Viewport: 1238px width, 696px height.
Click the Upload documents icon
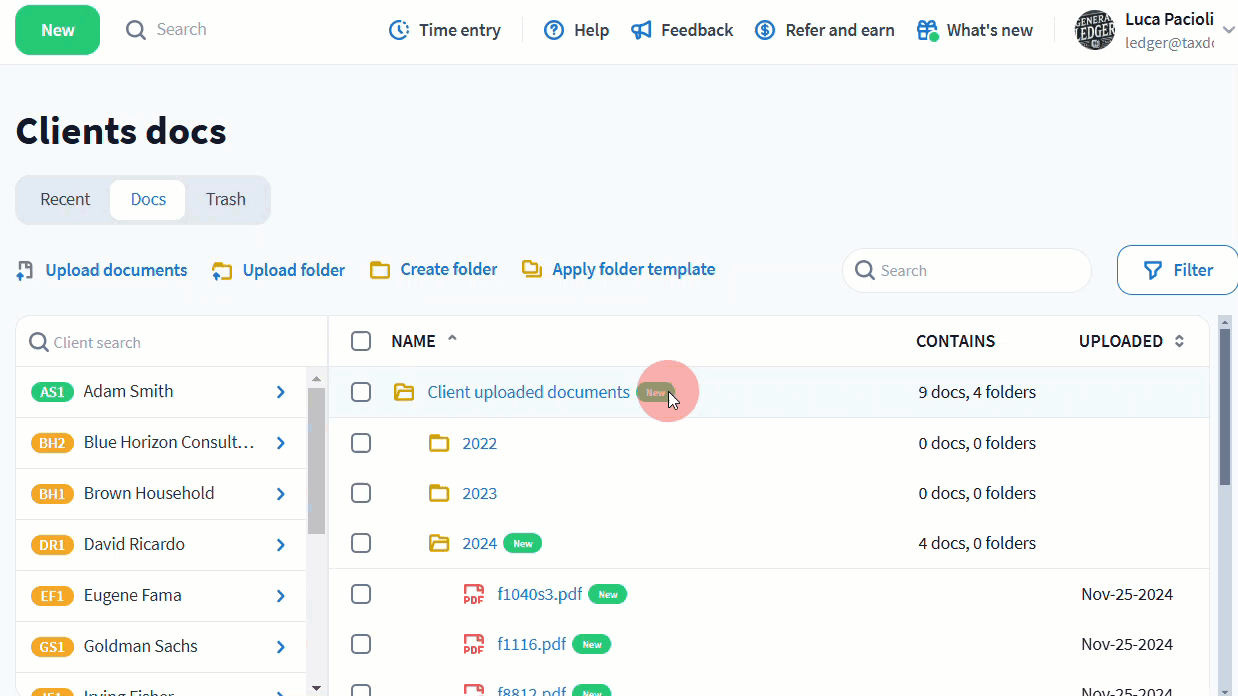tap(26, 270)
